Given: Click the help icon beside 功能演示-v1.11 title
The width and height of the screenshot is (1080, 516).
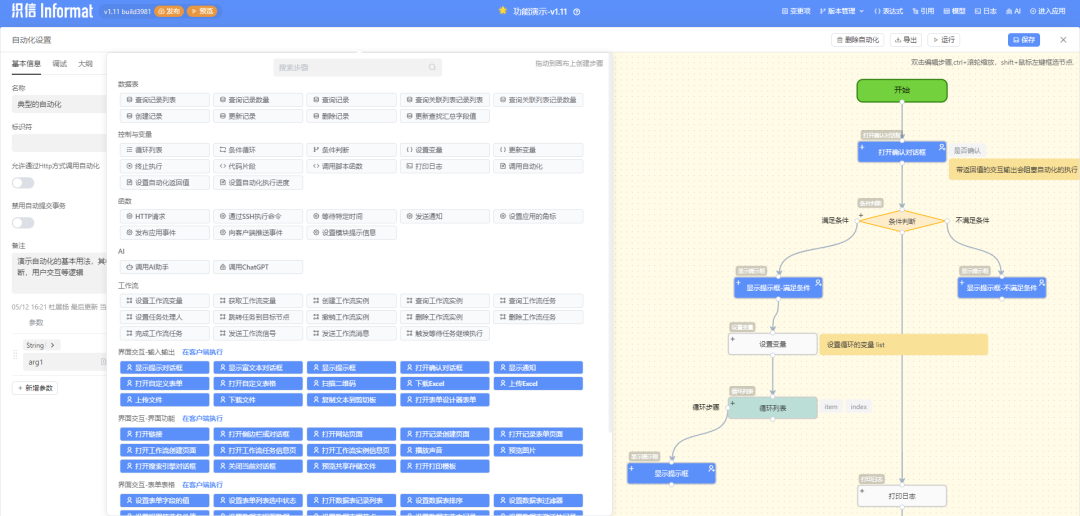Looking at the screenshot, I should [576, 11].
